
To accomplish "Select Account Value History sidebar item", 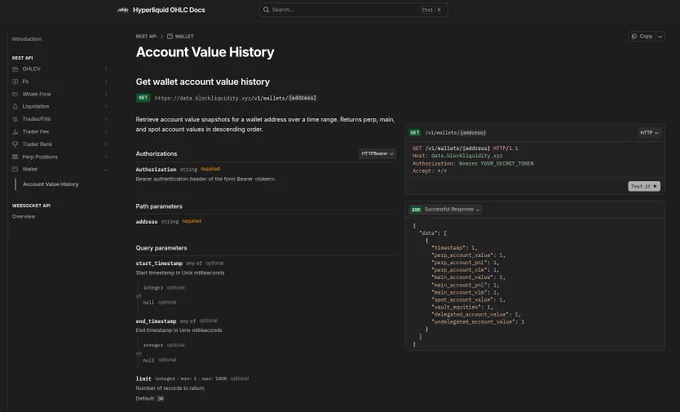I will 51,184.
